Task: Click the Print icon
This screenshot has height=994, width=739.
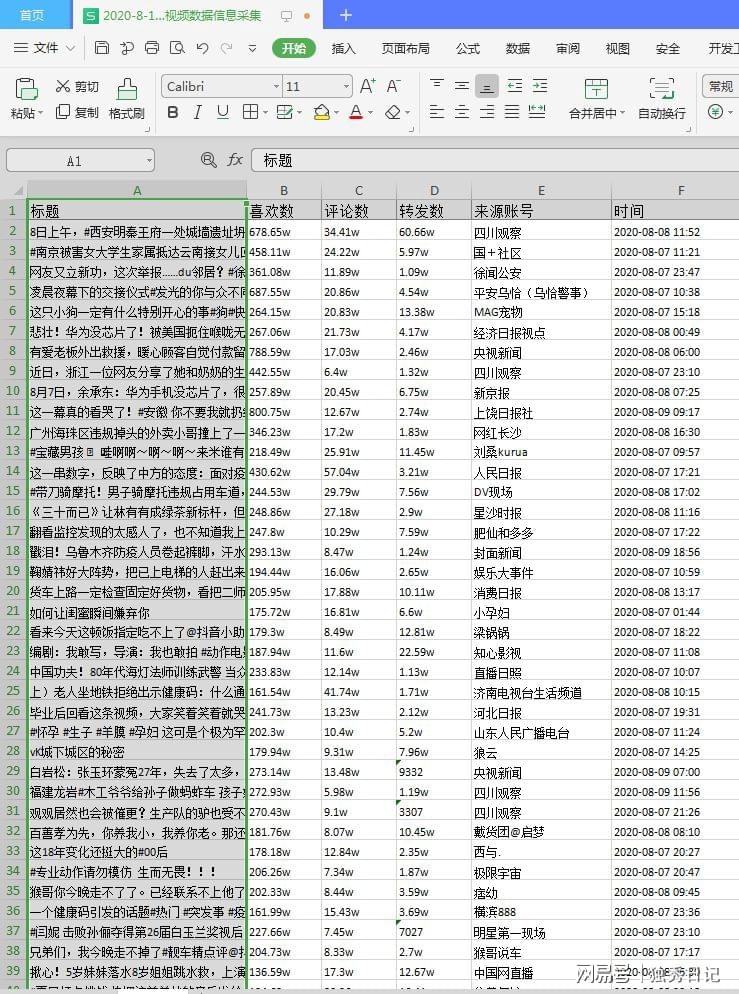Action: click(x=152, y=48)
